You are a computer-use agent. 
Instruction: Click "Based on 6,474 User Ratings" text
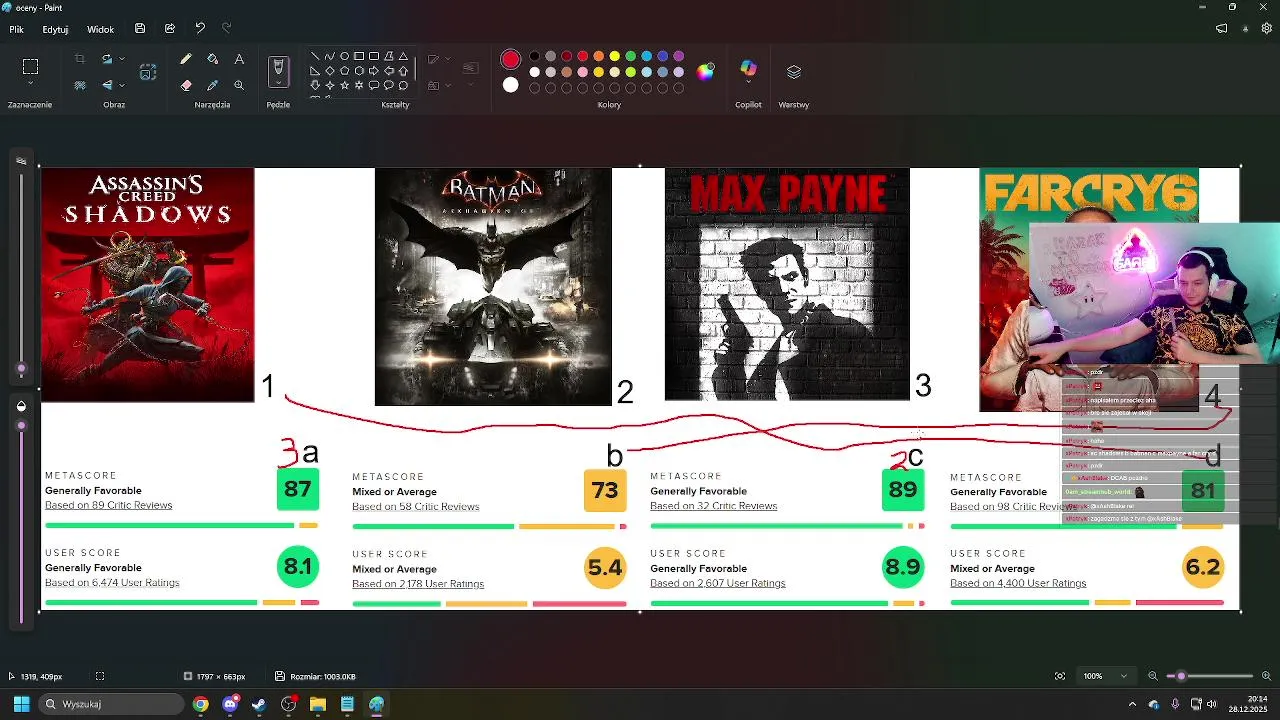point(112,582)
